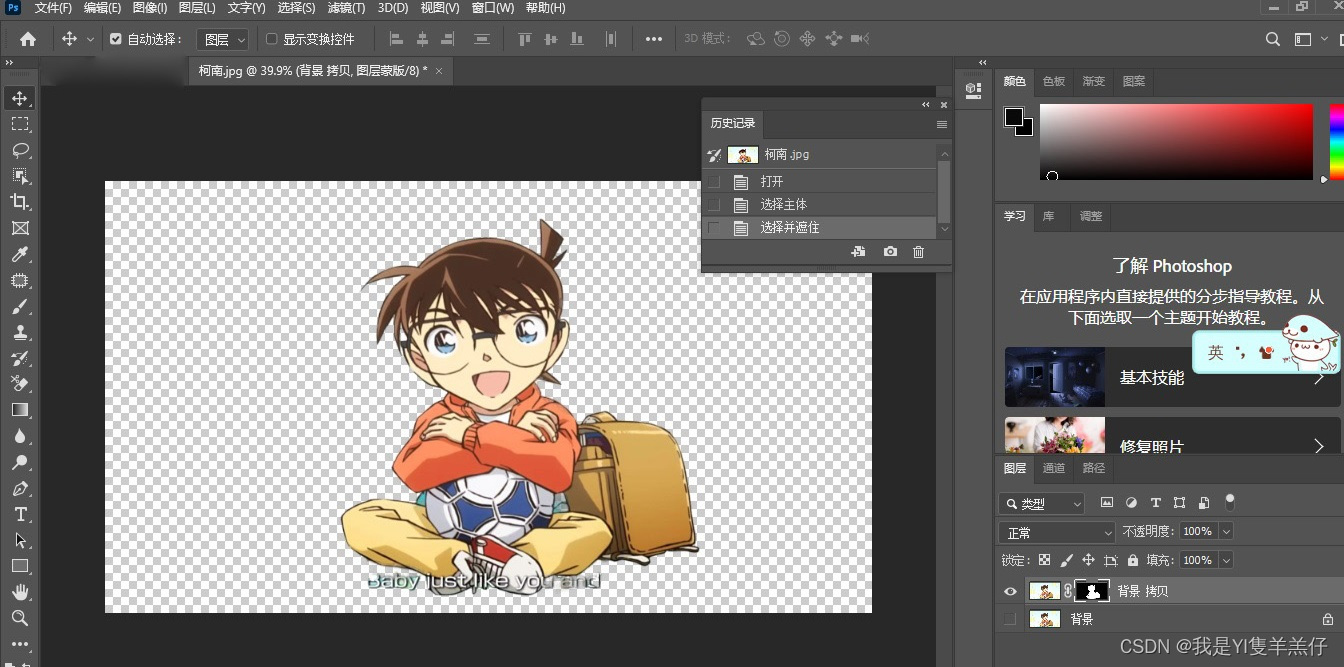Open the History panel menu
Viewport: 1344px width, 667px height.
click(941, 124)
